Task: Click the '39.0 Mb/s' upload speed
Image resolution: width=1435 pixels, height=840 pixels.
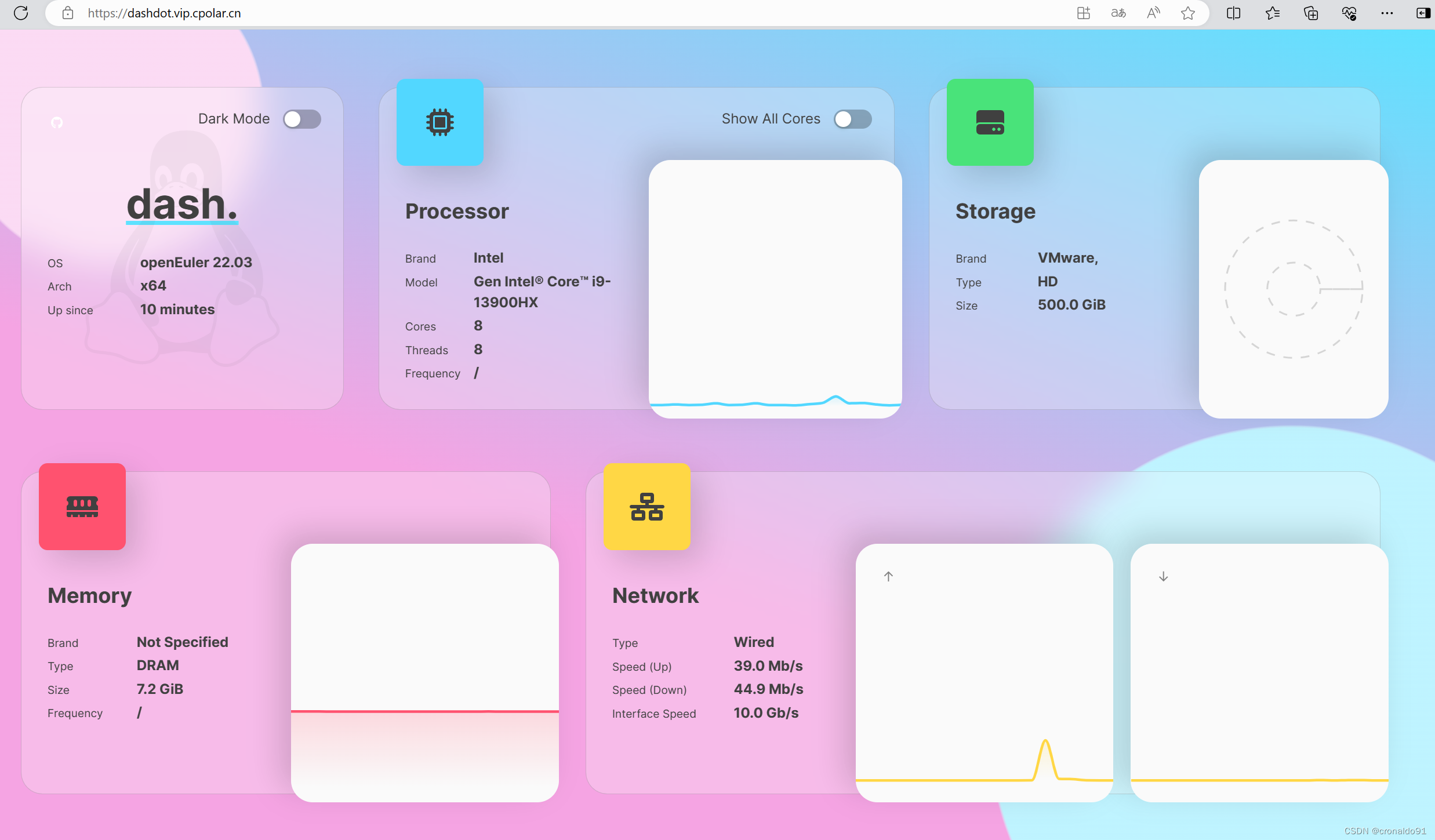Action: (768, 666)
